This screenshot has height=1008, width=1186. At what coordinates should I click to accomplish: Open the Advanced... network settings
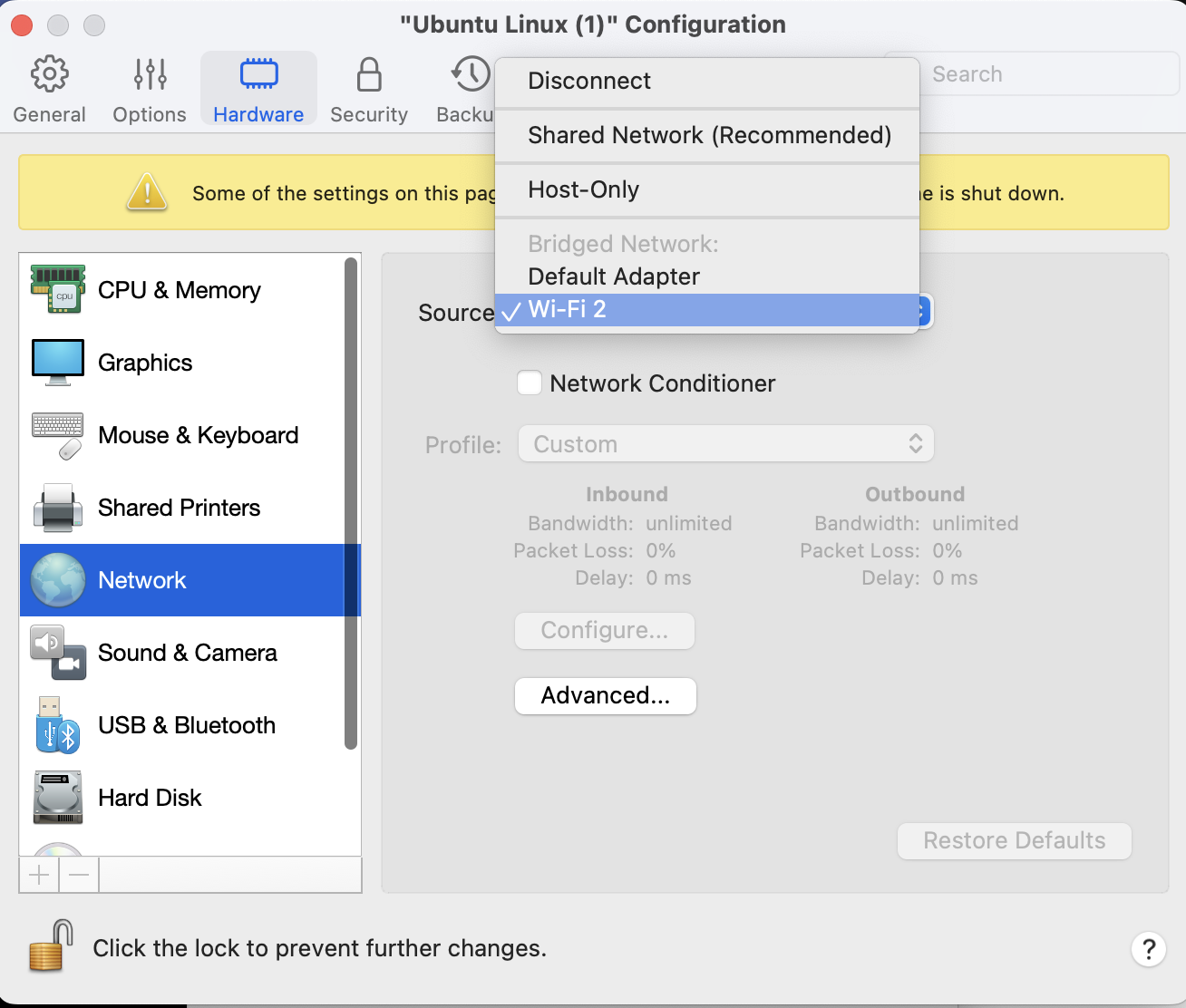[x=605, y=696]
